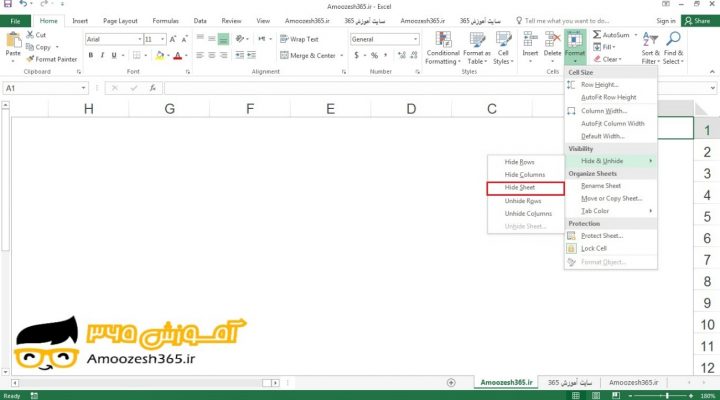This screenshot has height=400, width=720.
Task: Click the new sheet plus icon
Action: [451, 383]
